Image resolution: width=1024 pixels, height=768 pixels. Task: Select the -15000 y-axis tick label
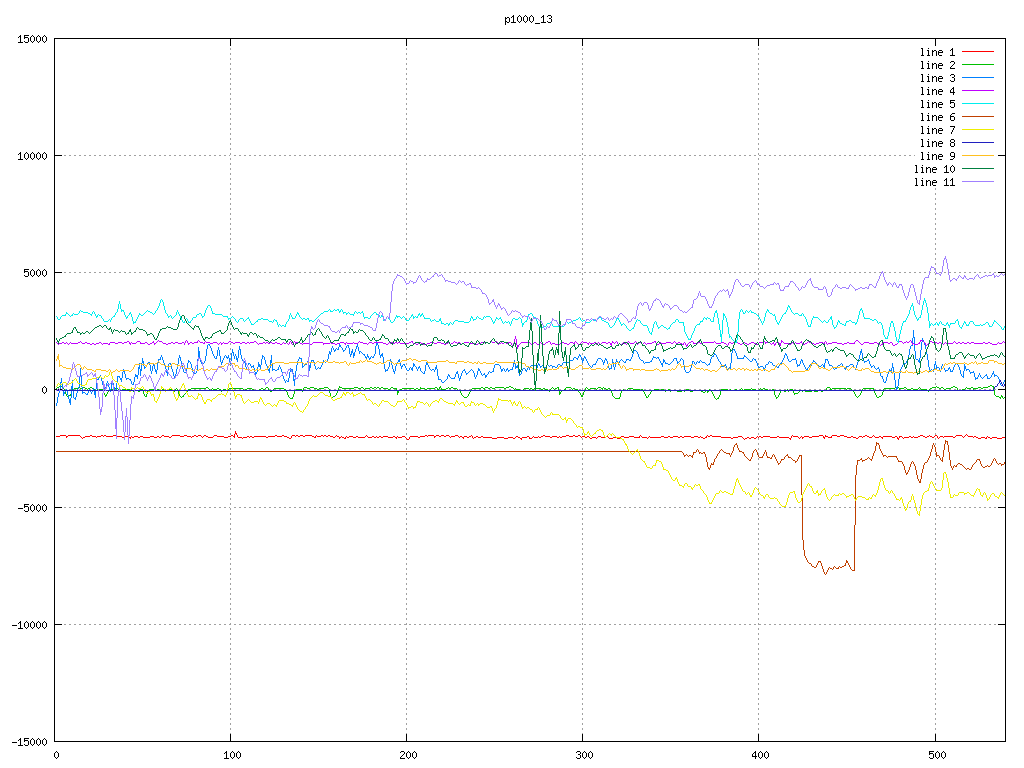pos(26,741)
